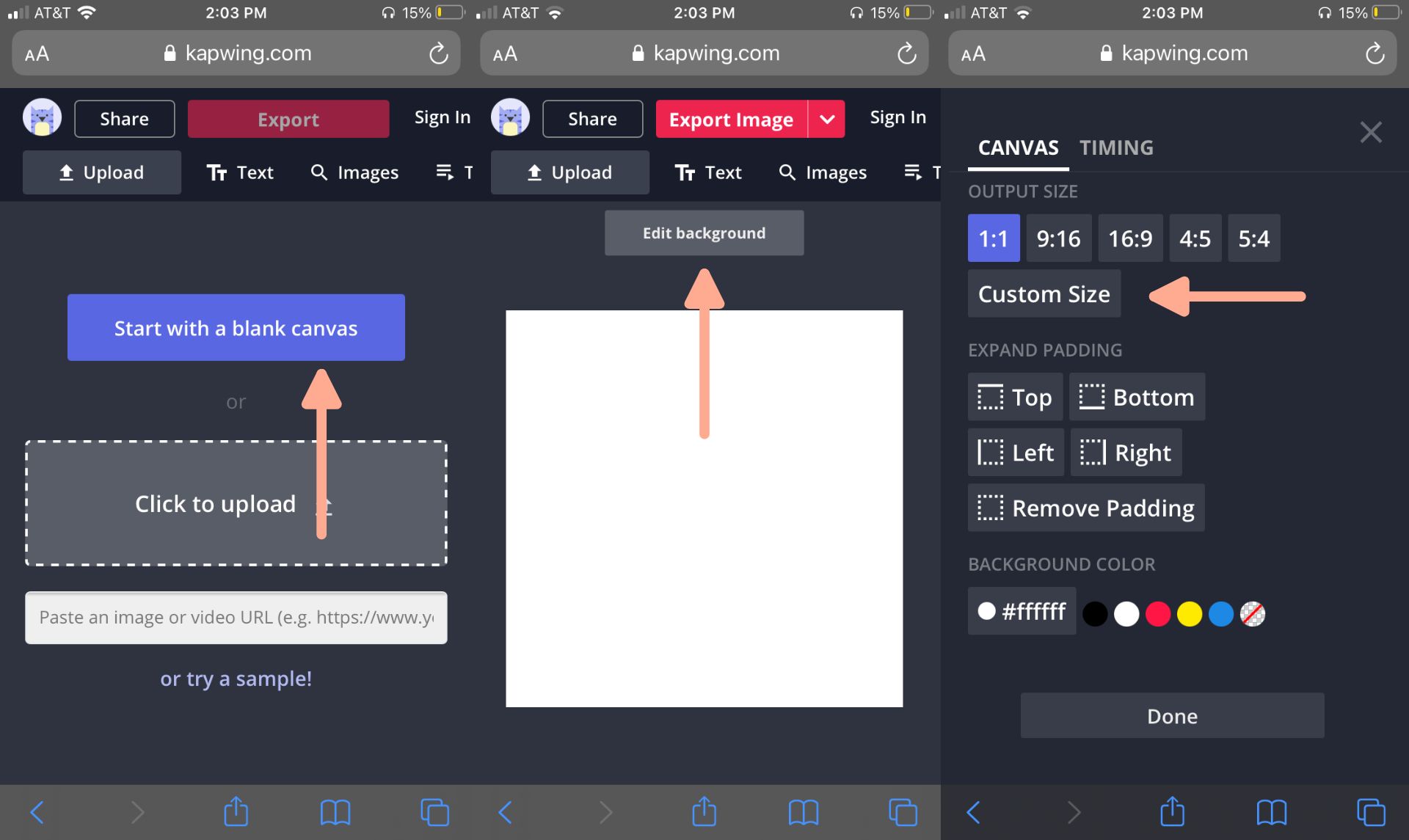Pick the 16:9 output size
Viewport: 1409px width, 840px height.
(1129, 238)
